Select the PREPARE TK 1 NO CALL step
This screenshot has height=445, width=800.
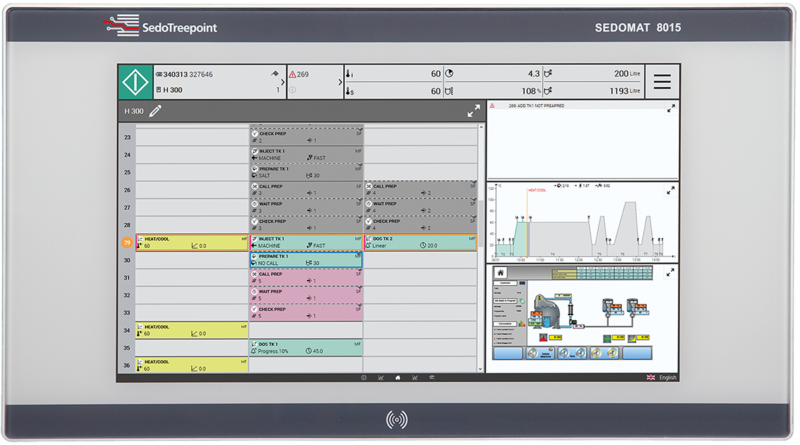click(x=305, y=259)
